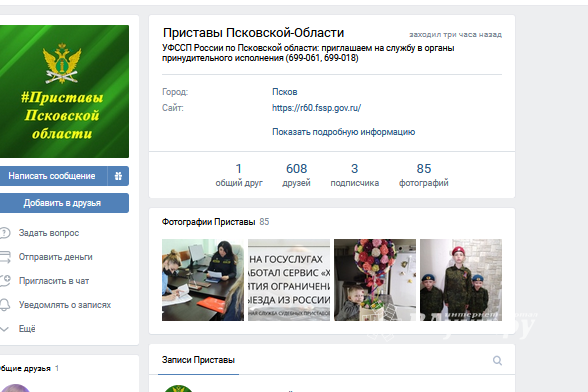Open the Псков city link
588x392 pixels.
285,92
